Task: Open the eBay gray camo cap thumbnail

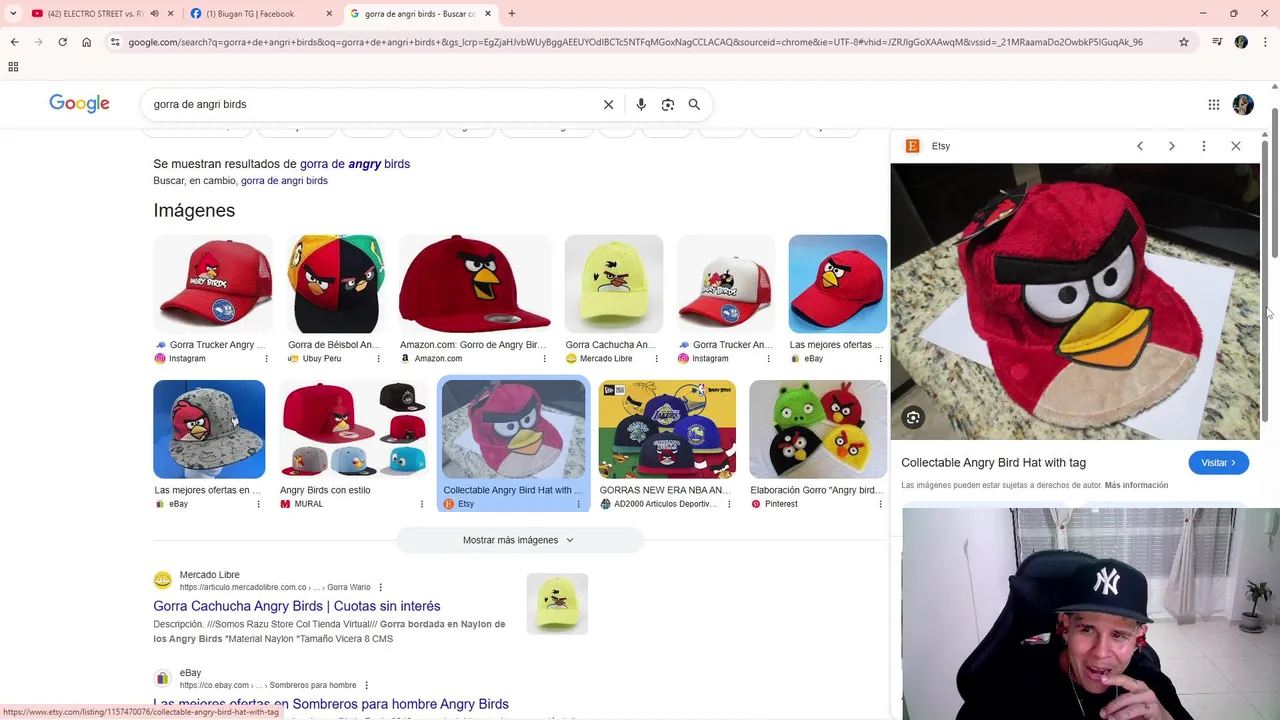Action: click(x=209, y=429)
